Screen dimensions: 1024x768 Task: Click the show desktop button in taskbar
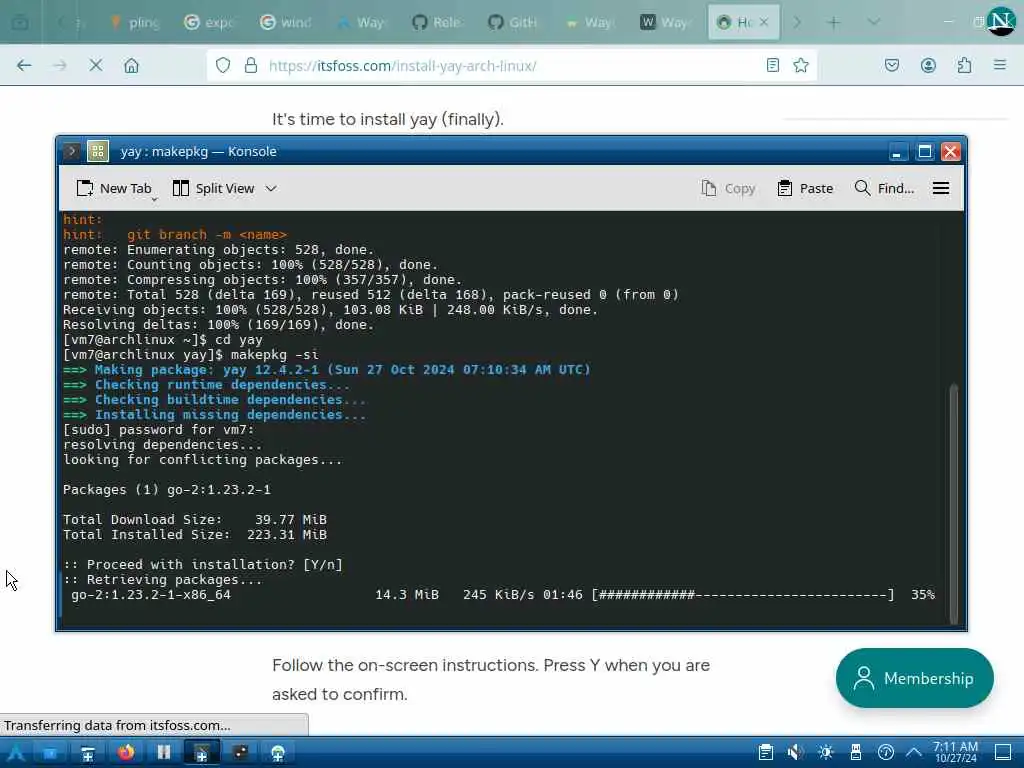(x=1004, y=753)
